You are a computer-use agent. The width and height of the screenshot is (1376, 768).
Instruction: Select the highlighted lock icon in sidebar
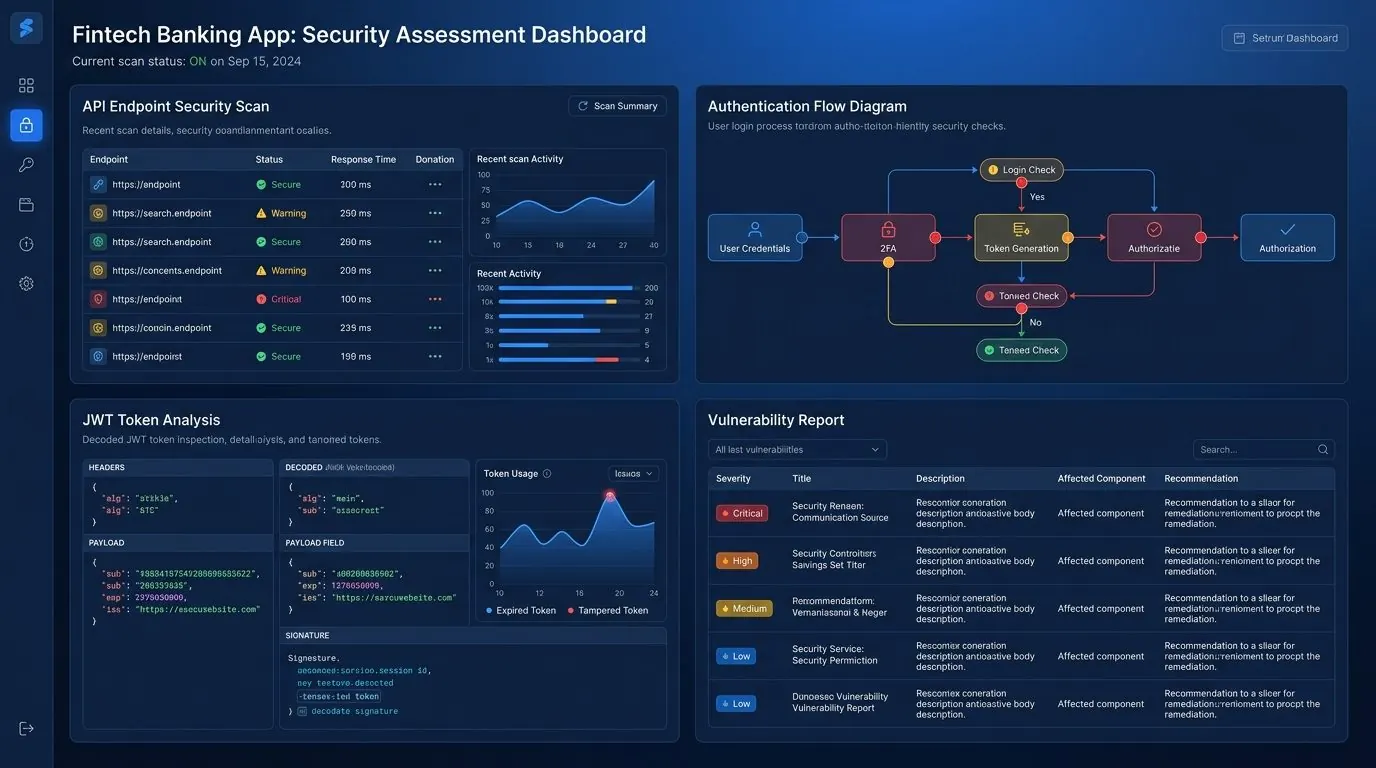tap(26, 125)
